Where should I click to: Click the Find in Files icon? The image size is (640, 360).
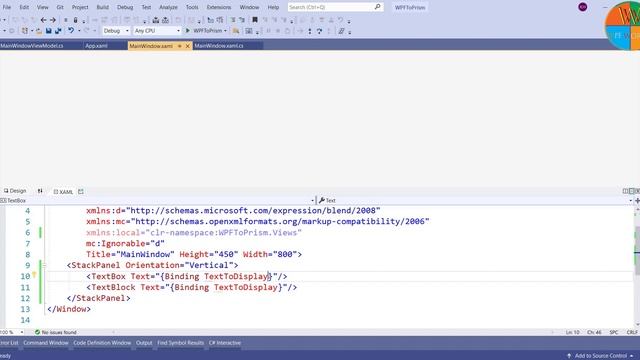pos(236,31)
